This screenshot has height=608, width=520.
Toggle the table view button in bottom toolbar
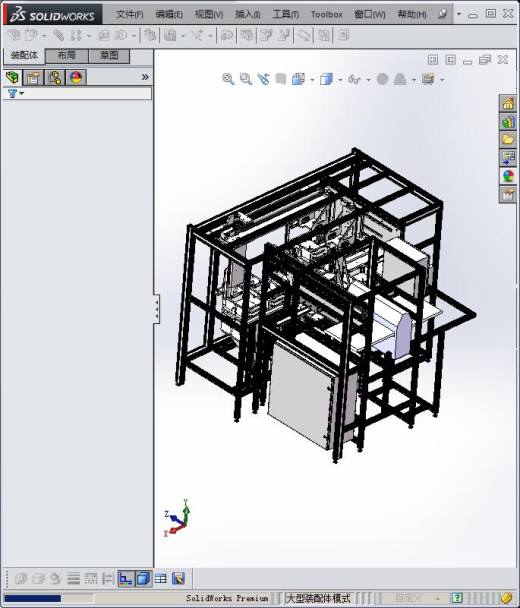[x=161, y=579]
